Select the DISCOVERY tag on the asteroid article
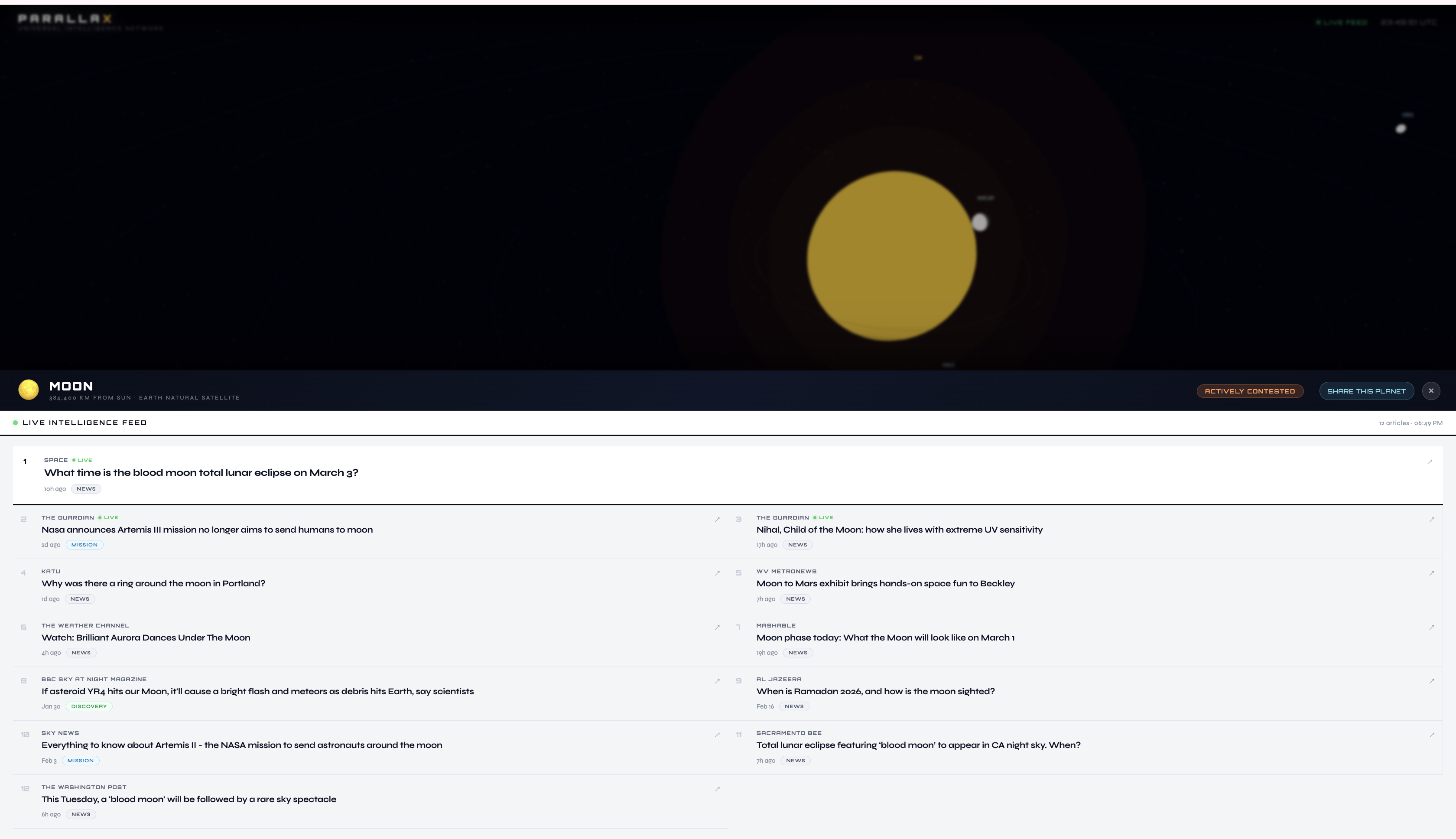The height and width of the screenshot is (839, 1456). pos(88,706)
